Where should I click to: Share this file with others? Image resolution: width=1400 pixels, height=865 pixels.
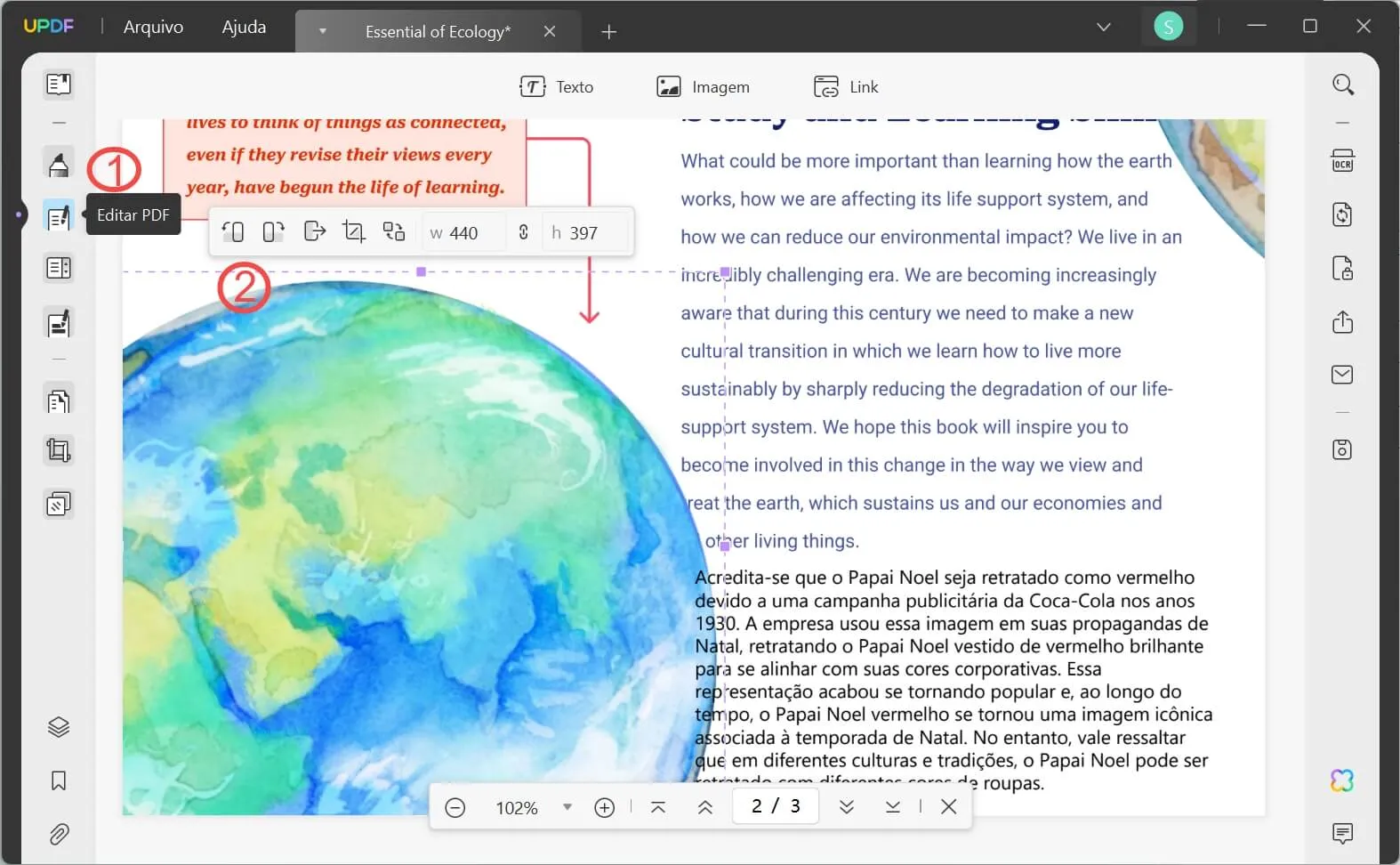pos(1343,321)
